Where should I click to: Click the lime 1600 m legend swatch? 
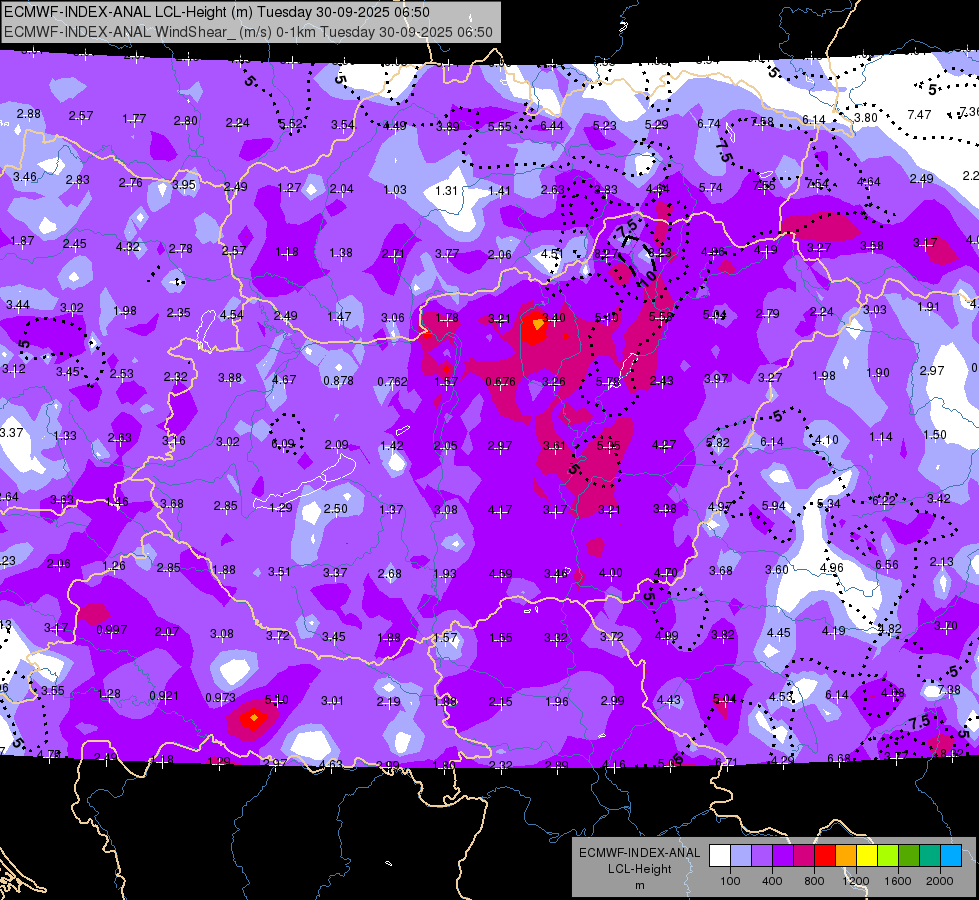pyautogui.click(x=888, y=856)
